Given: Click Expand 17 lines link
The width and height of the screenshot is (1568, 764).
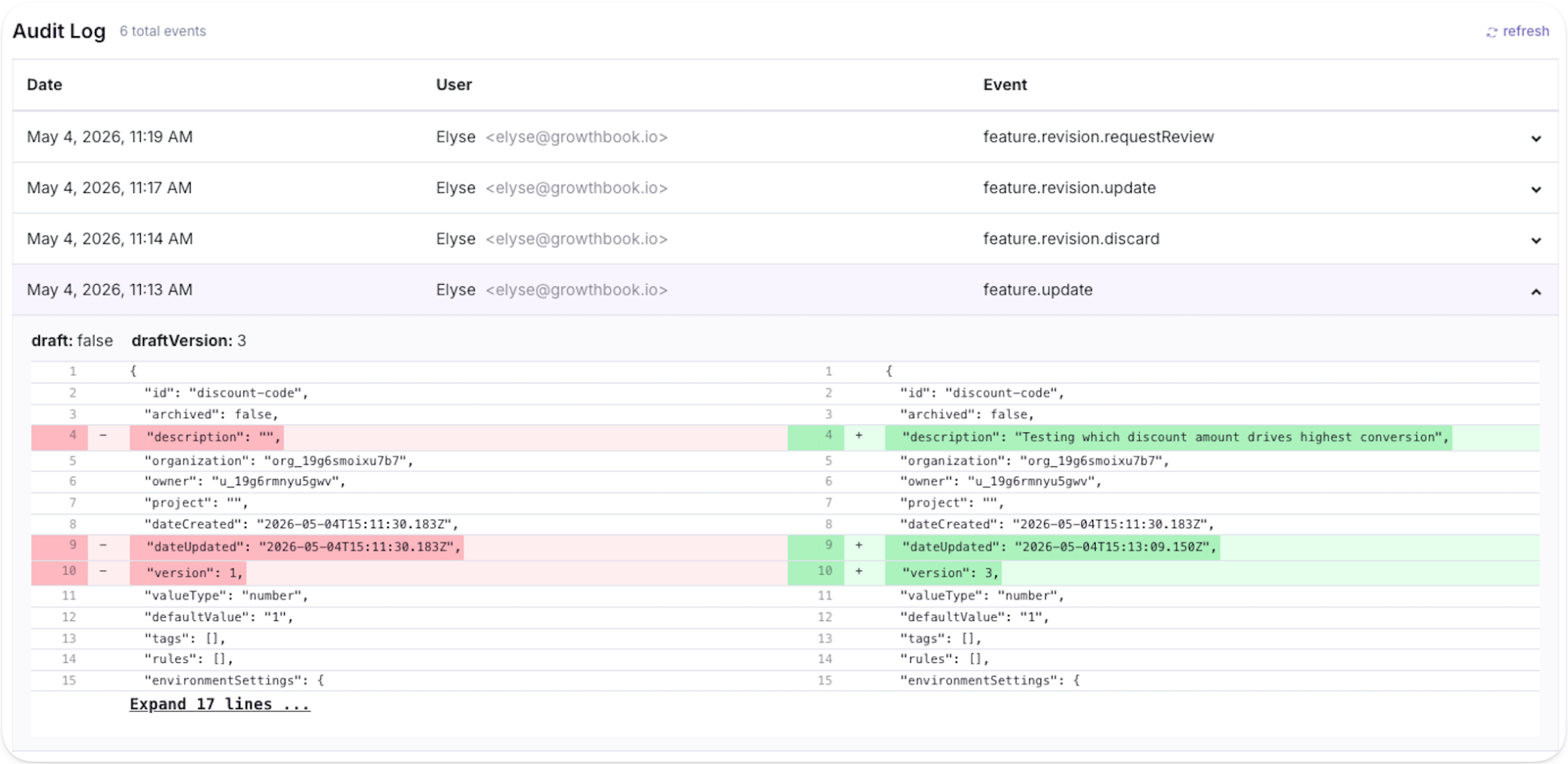Looking at the screenshot, I should (x=220, y=704).
